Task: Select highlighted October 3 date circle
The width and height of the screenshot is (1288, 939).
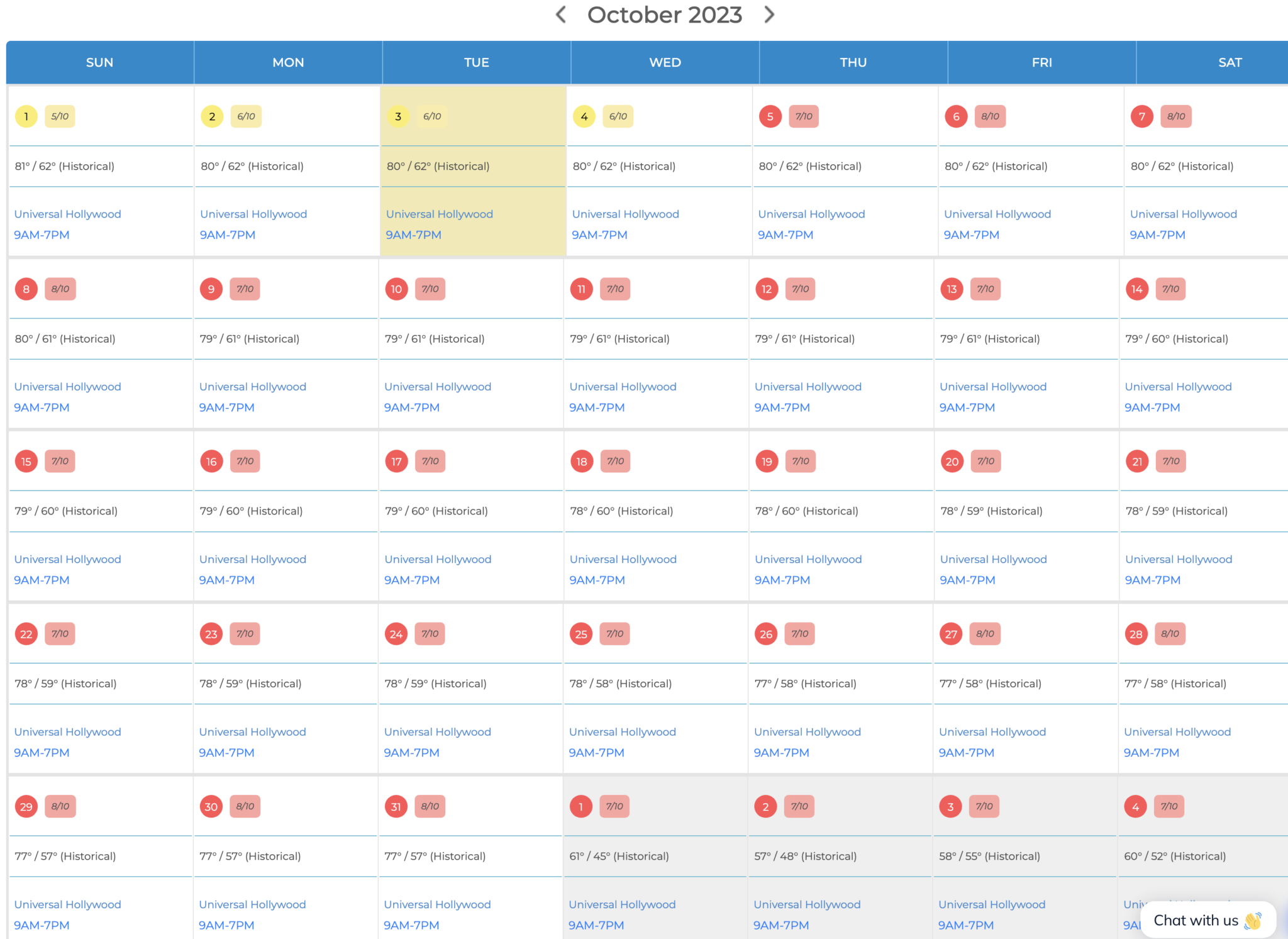Action: (398, 116)
